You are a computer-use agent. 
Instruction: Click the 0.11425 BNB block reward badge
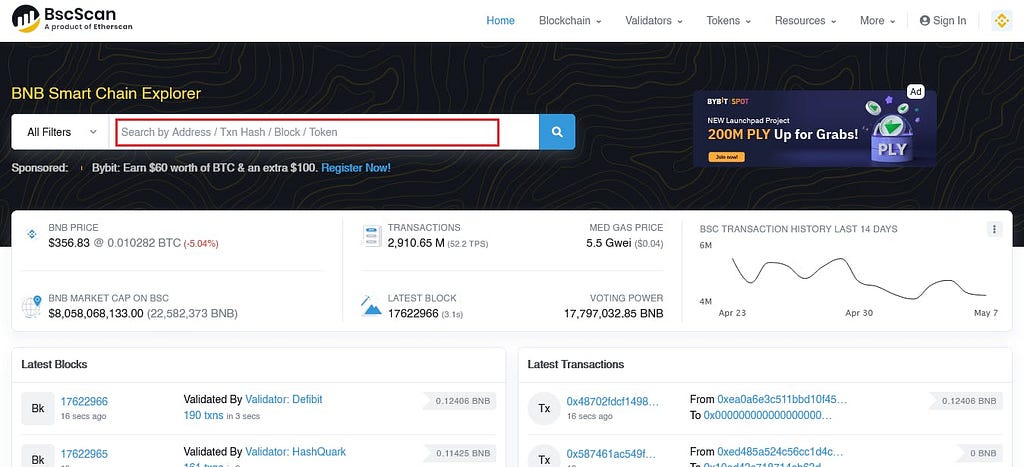(459, 453)
